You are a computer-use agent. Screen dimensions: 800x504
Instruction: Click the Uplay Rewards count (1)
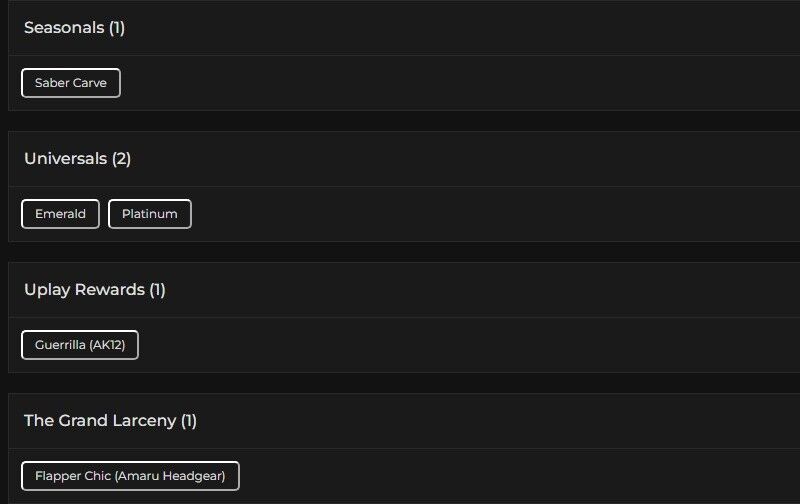[157, 290]
